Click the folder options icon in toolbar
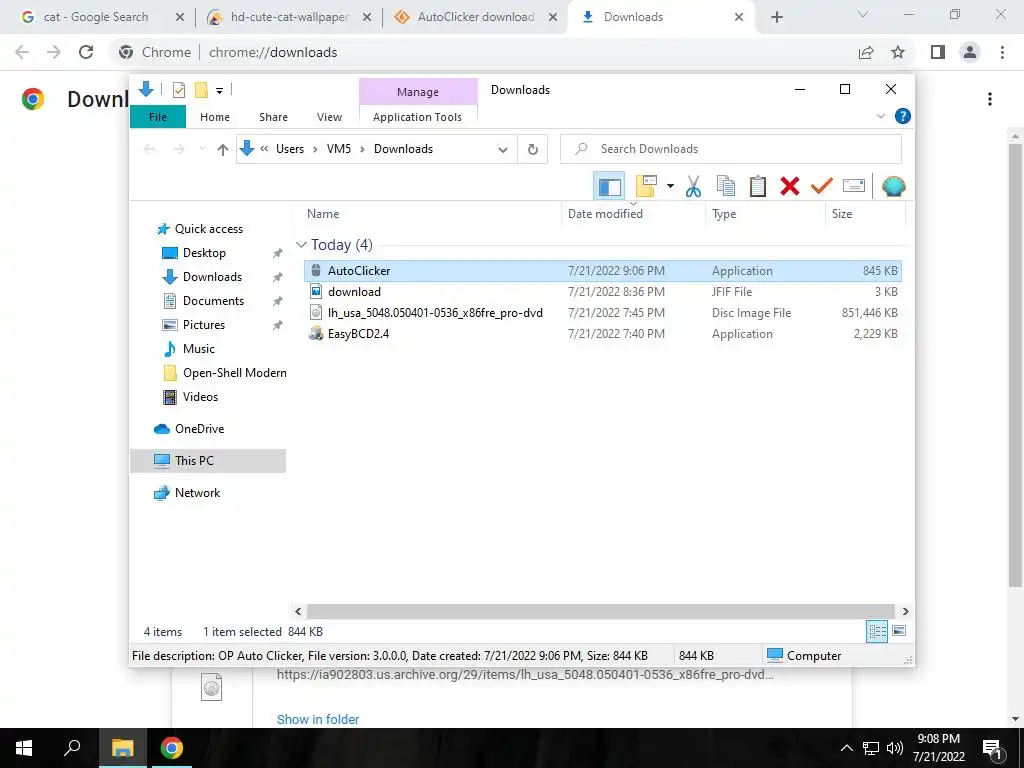The height and width of the screenshot is (768, 1024). 646,187
